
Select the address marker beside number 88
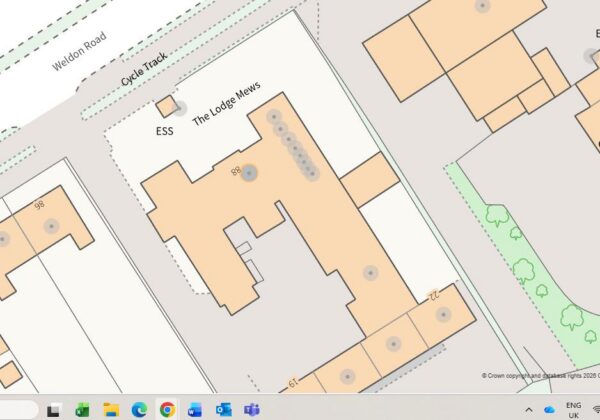pyautogui.click(x=249, y=173)
